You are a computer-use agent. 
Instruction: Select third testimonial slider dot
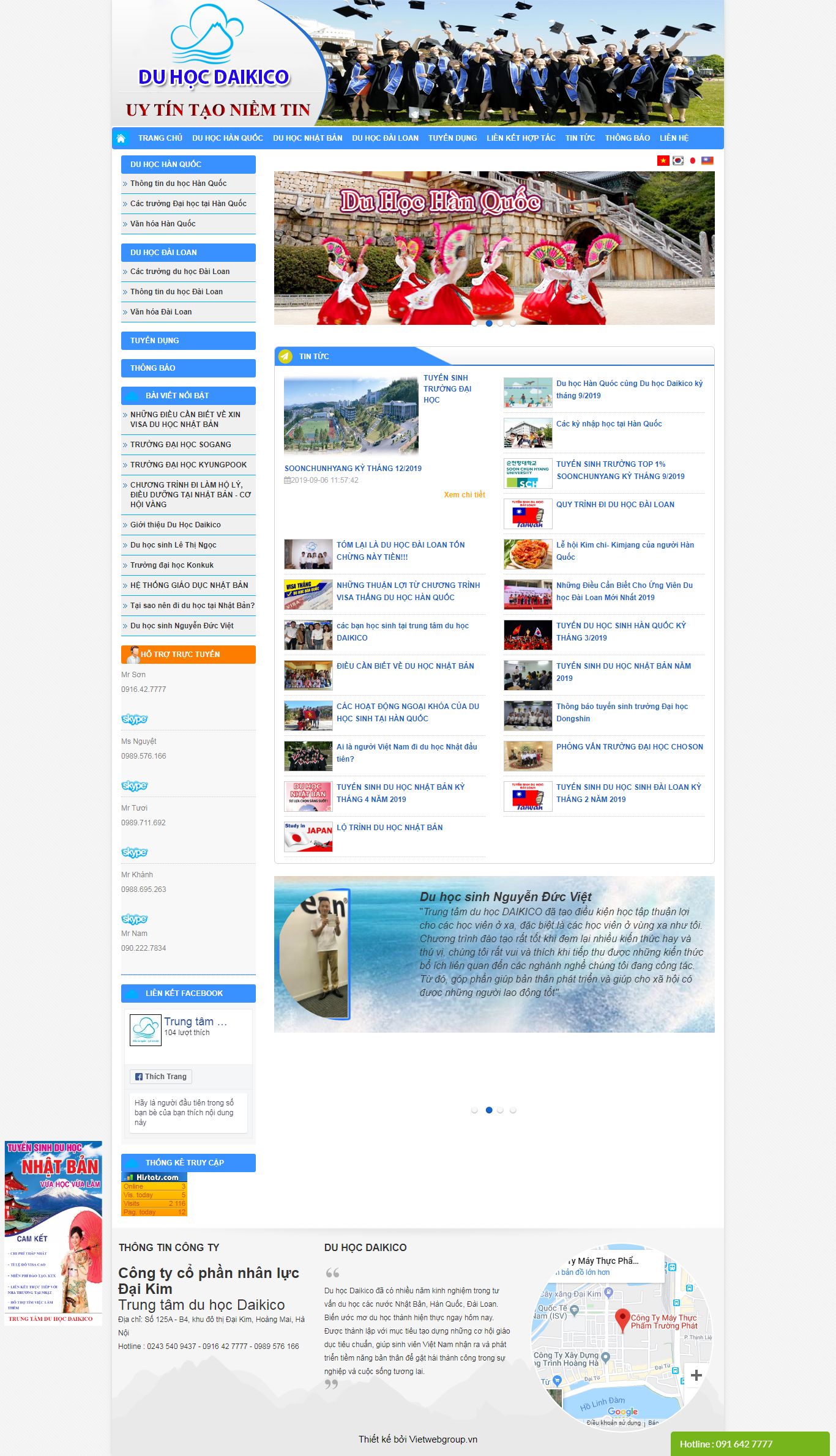pos(500,1110)
